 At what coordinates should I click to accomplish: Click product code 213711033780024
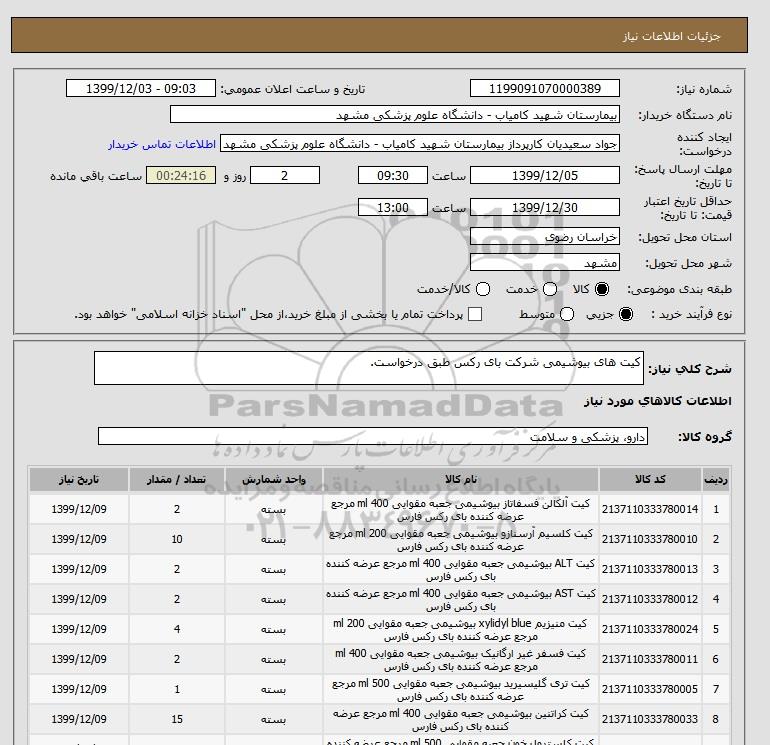pyautogui.click(x=650, y=629)
